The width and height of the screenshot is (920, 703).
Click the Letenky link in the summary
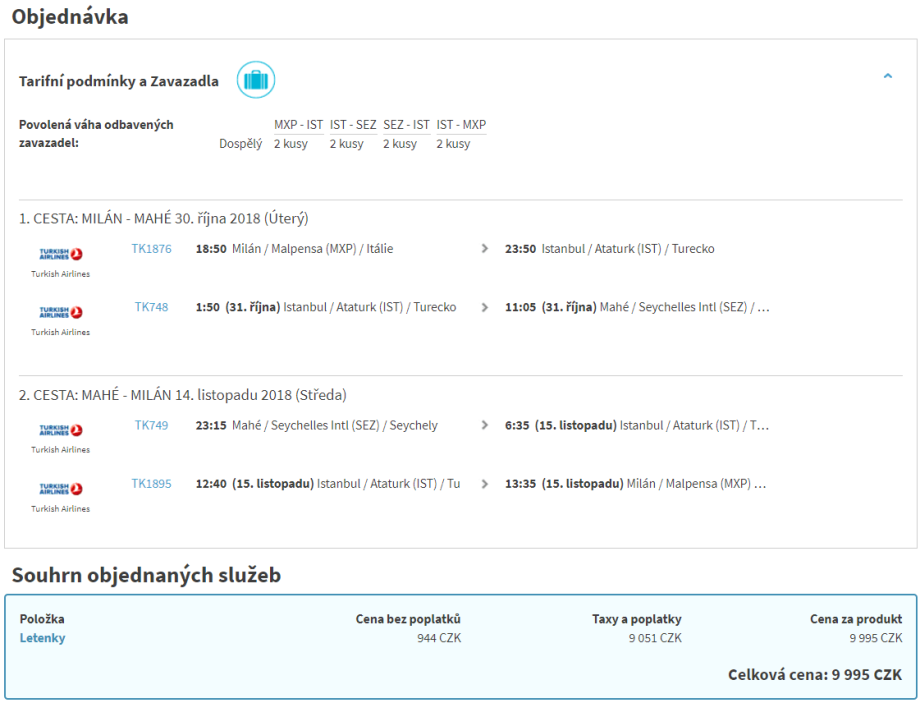tap(43, 638)
